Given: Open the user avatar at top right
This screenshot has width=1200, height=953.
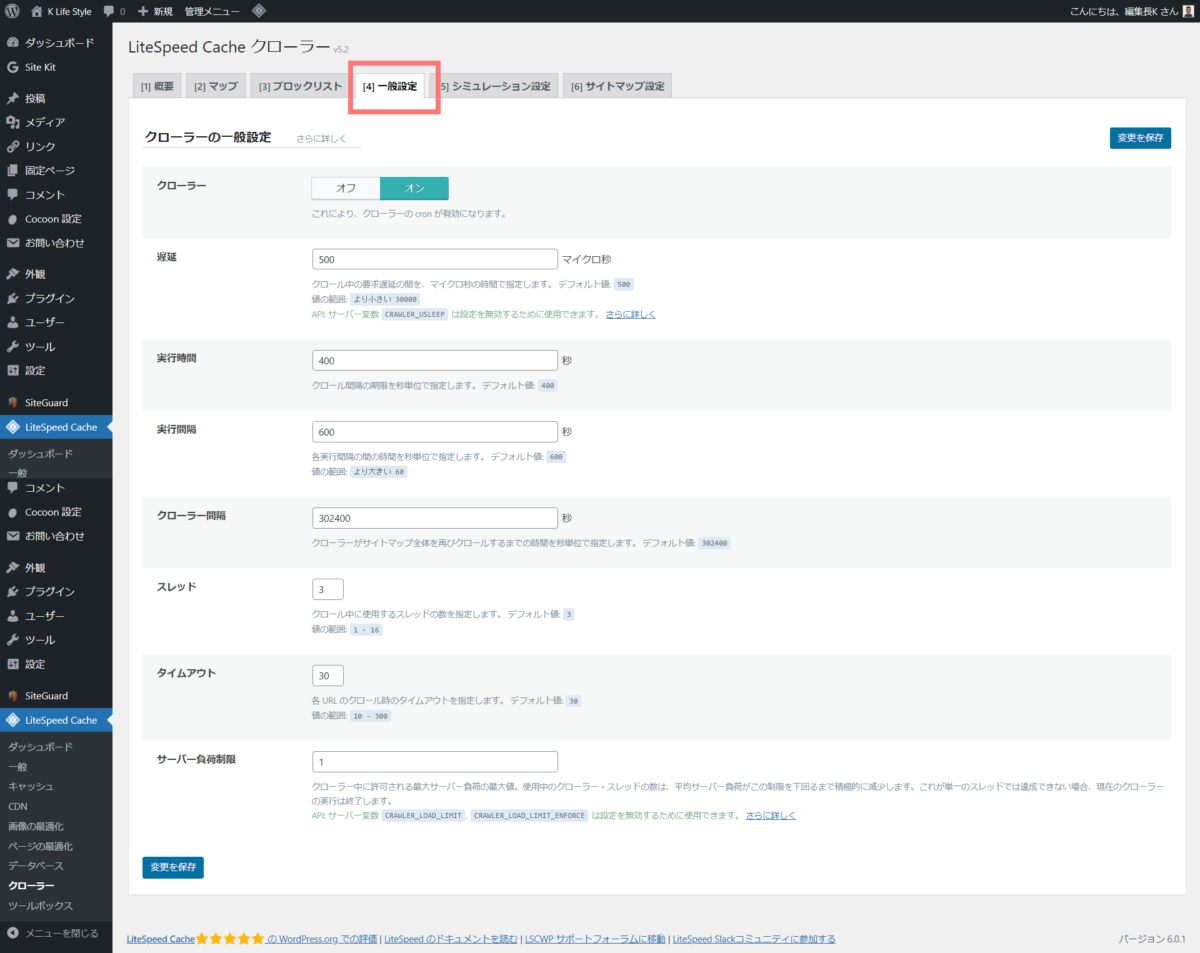Looking at the screenshot, I should click(1188, 11).
